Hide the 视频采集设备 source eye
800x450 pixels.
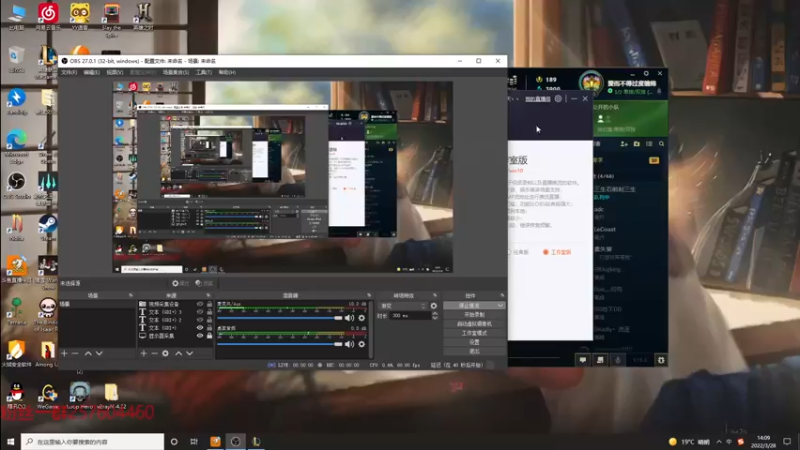tap(200, 304)
